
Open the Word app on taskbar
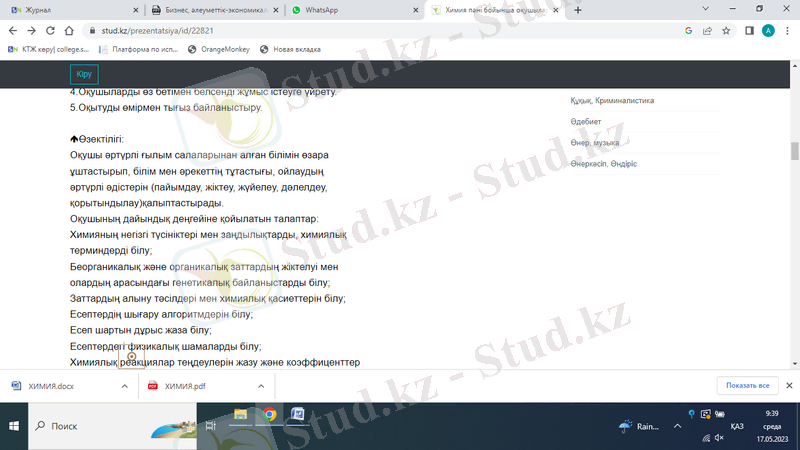(x=297, y=414)
